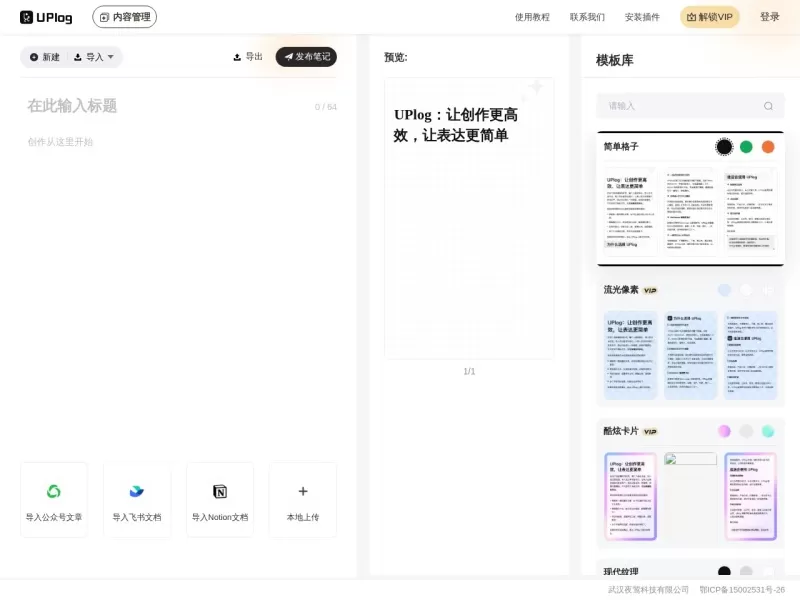Click the 发布笔记 publish button
The height and width of the screenshot is (600, 800).
coord(307,57)
